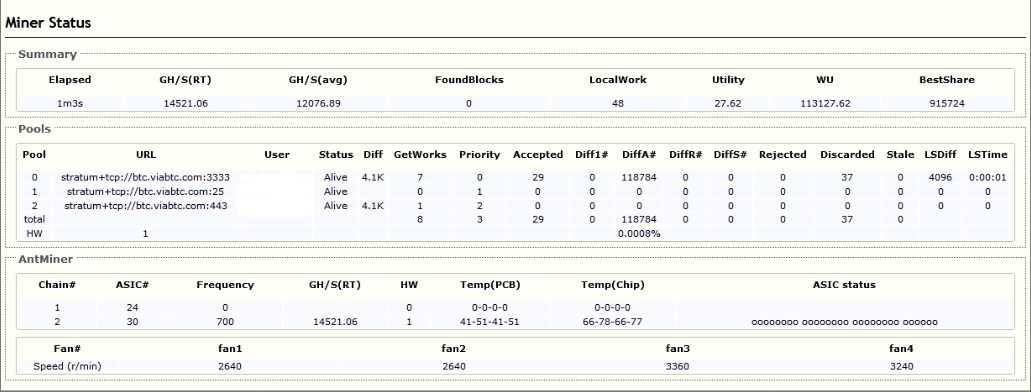1031x392 pixels.
Task: Select pool 0 Accepted value 29
Action: point(538,178)
